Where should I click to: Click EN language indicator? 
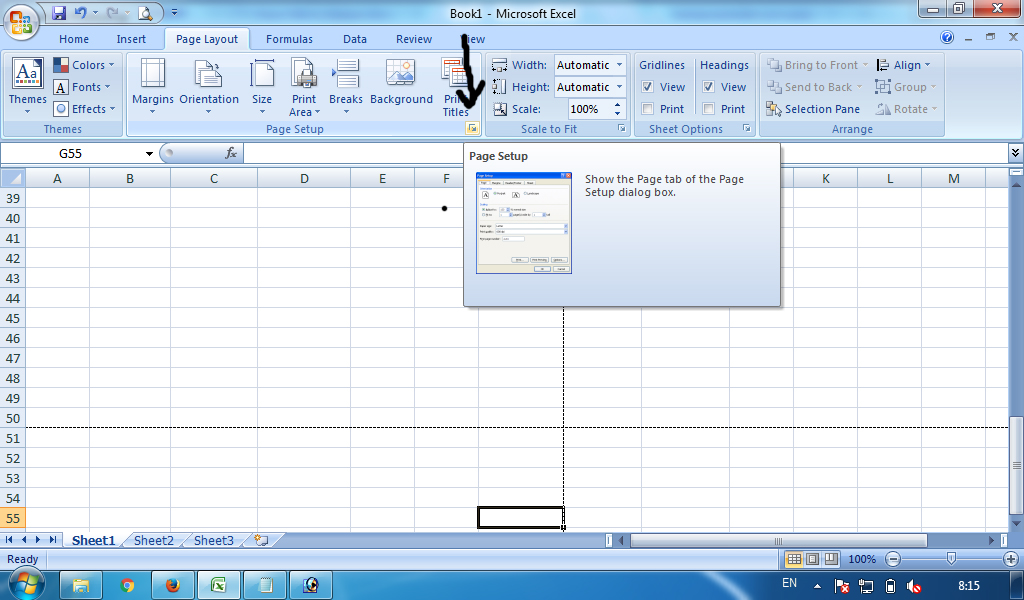[x=790, y=583]
